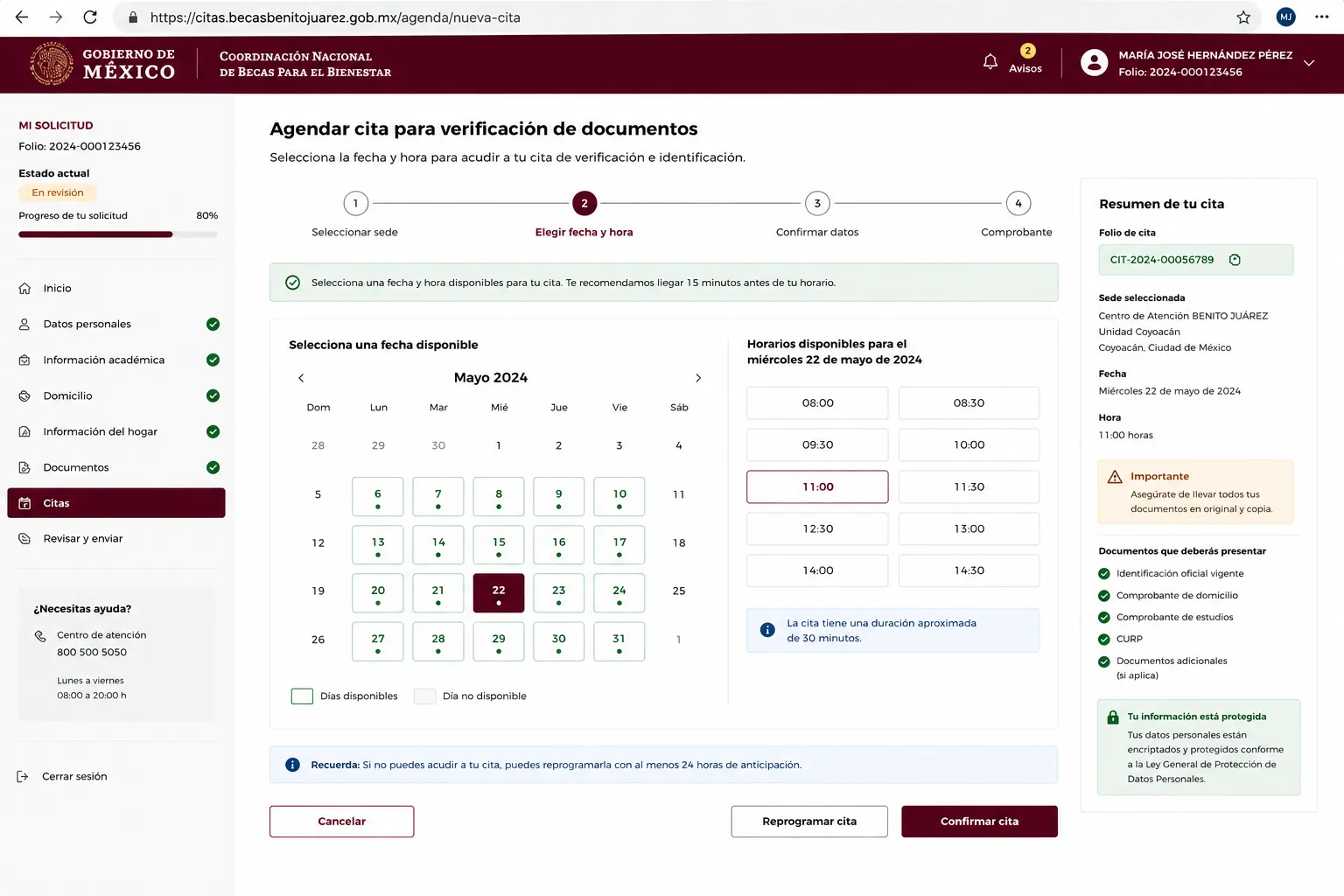Screen dimensions: 1344x896
Task: Choose the 08:30 time slot
Action: pyautogui.click(x=969, y=402)
